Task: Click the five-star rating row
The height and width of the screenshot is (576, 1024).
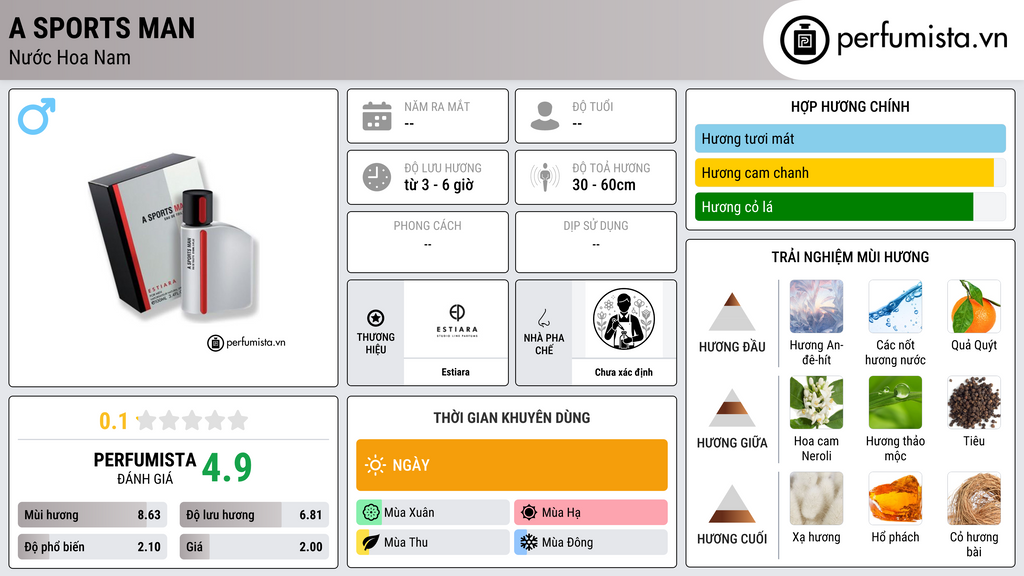Action: 192,420
